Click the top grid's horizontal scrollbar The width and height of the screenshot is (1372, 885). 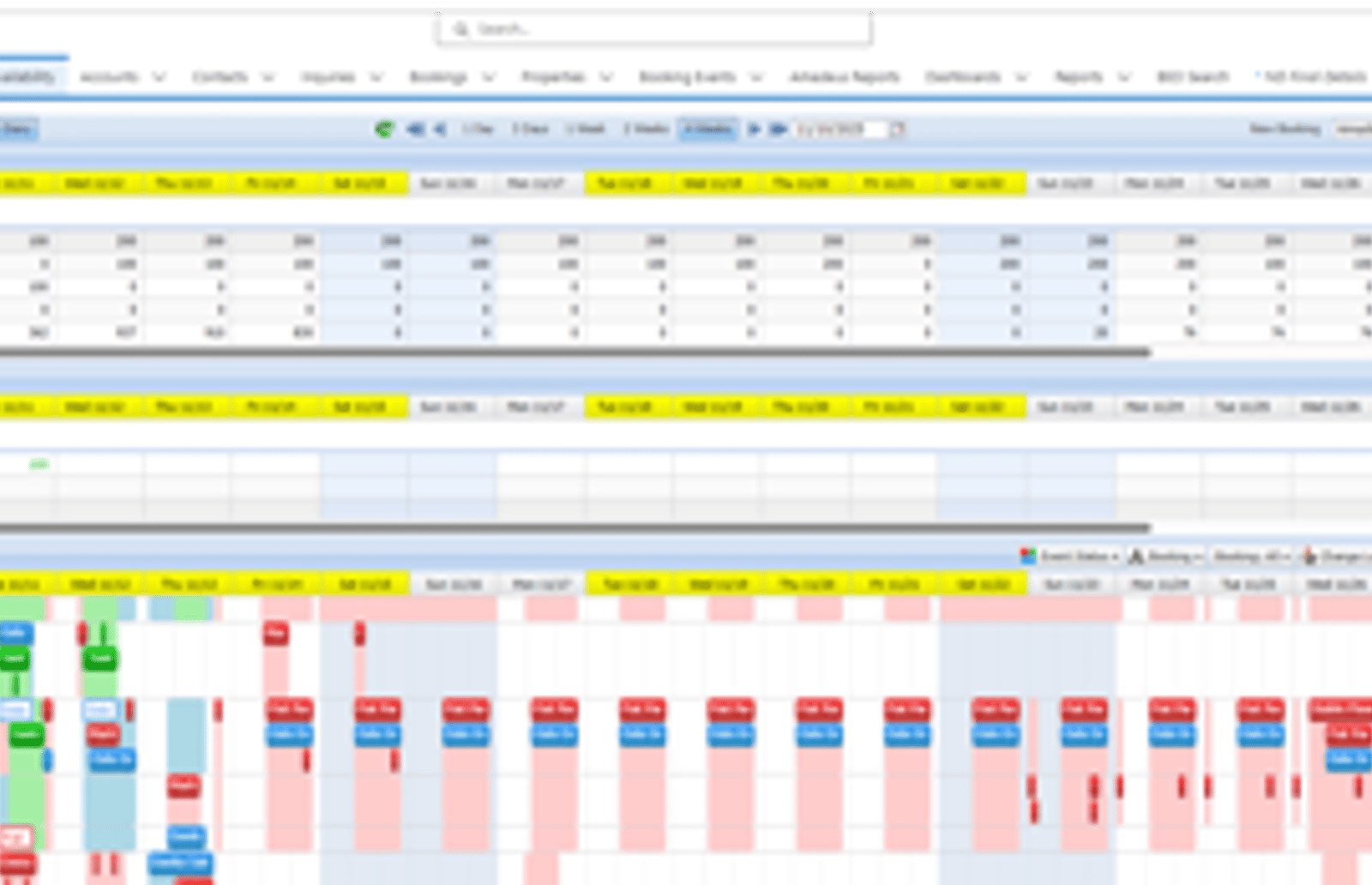pyautogui.click(x=575, y=352)
